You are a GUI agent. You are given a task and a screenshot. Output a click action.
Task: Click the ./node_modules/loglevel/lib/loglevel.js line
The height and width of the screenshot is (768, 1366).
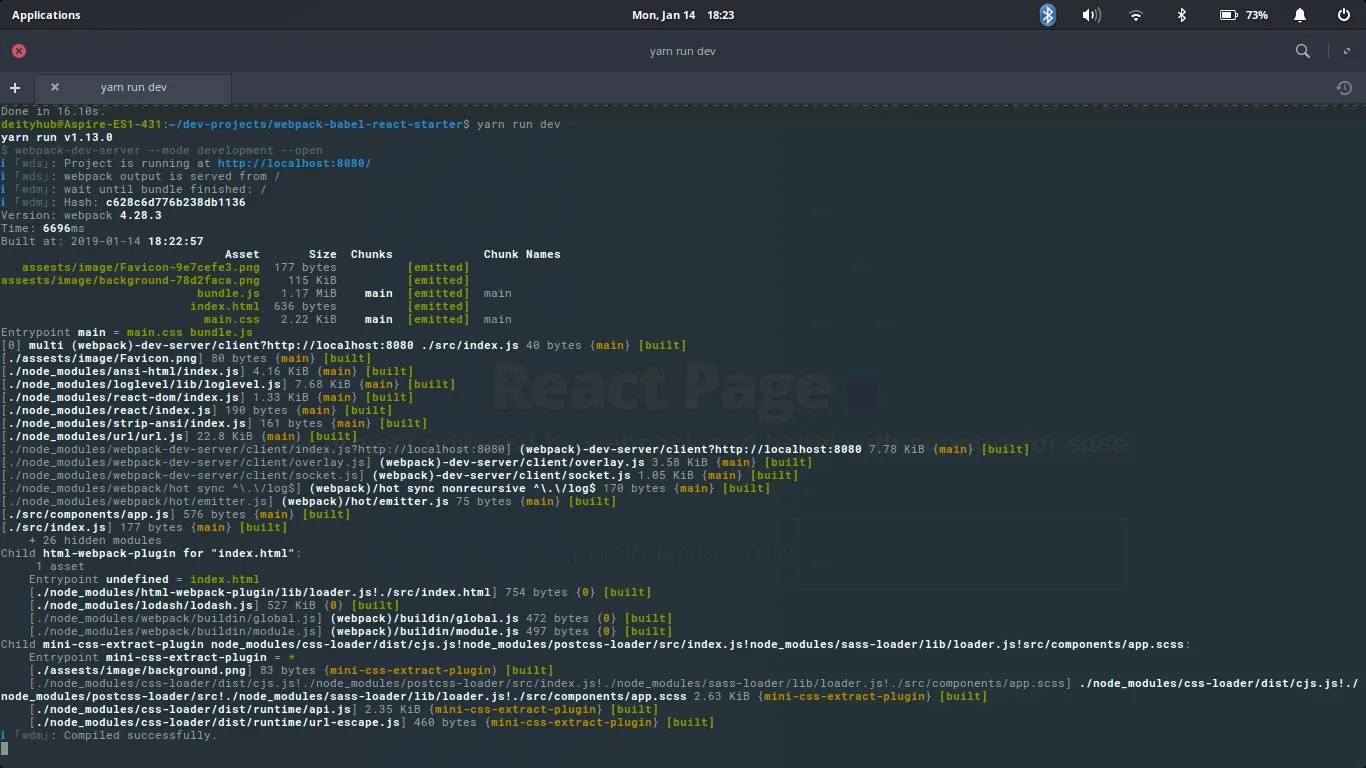click(x=227, y=384)
